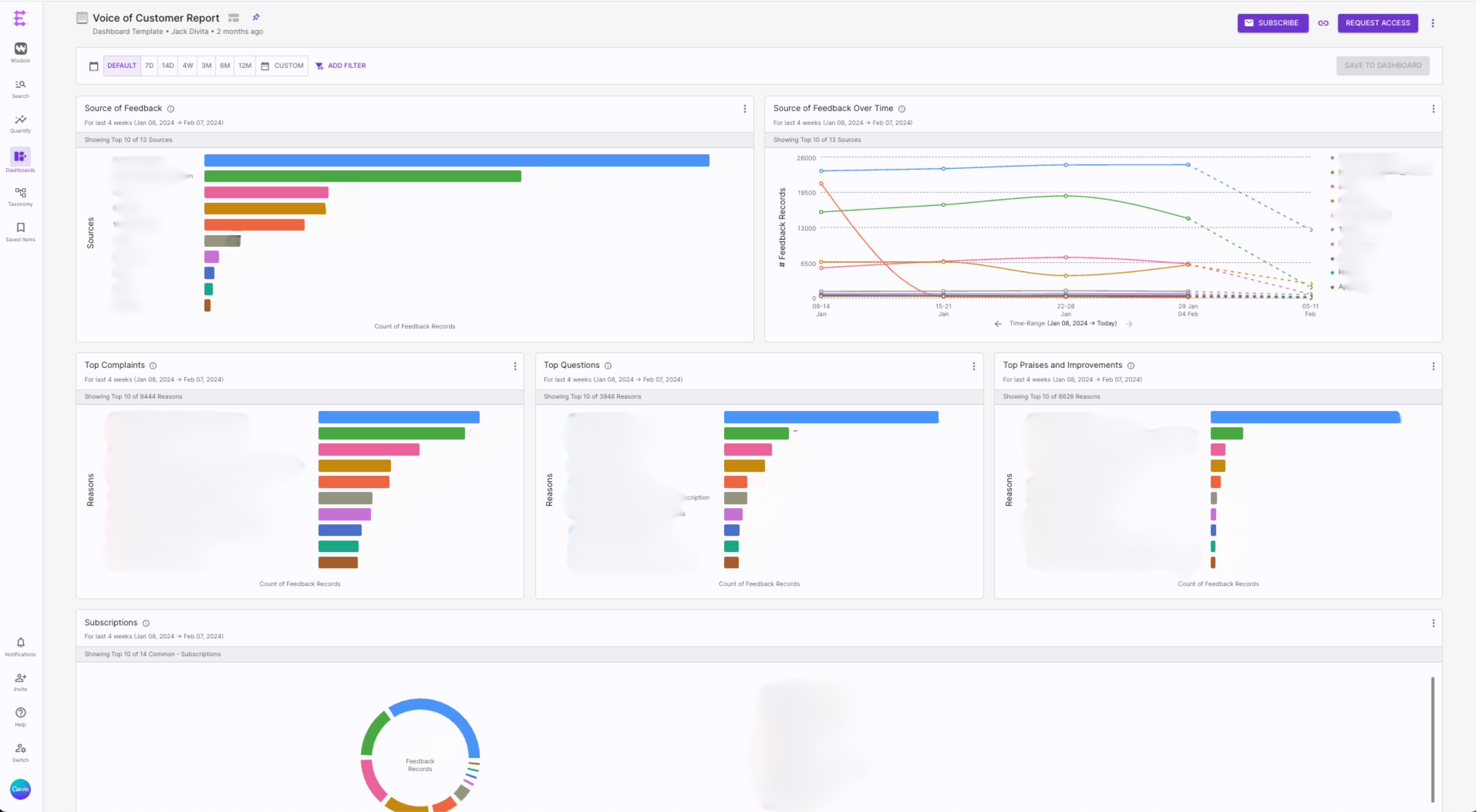Select the 12M time range
1477x812 pixels.
(x=245, y=66)
